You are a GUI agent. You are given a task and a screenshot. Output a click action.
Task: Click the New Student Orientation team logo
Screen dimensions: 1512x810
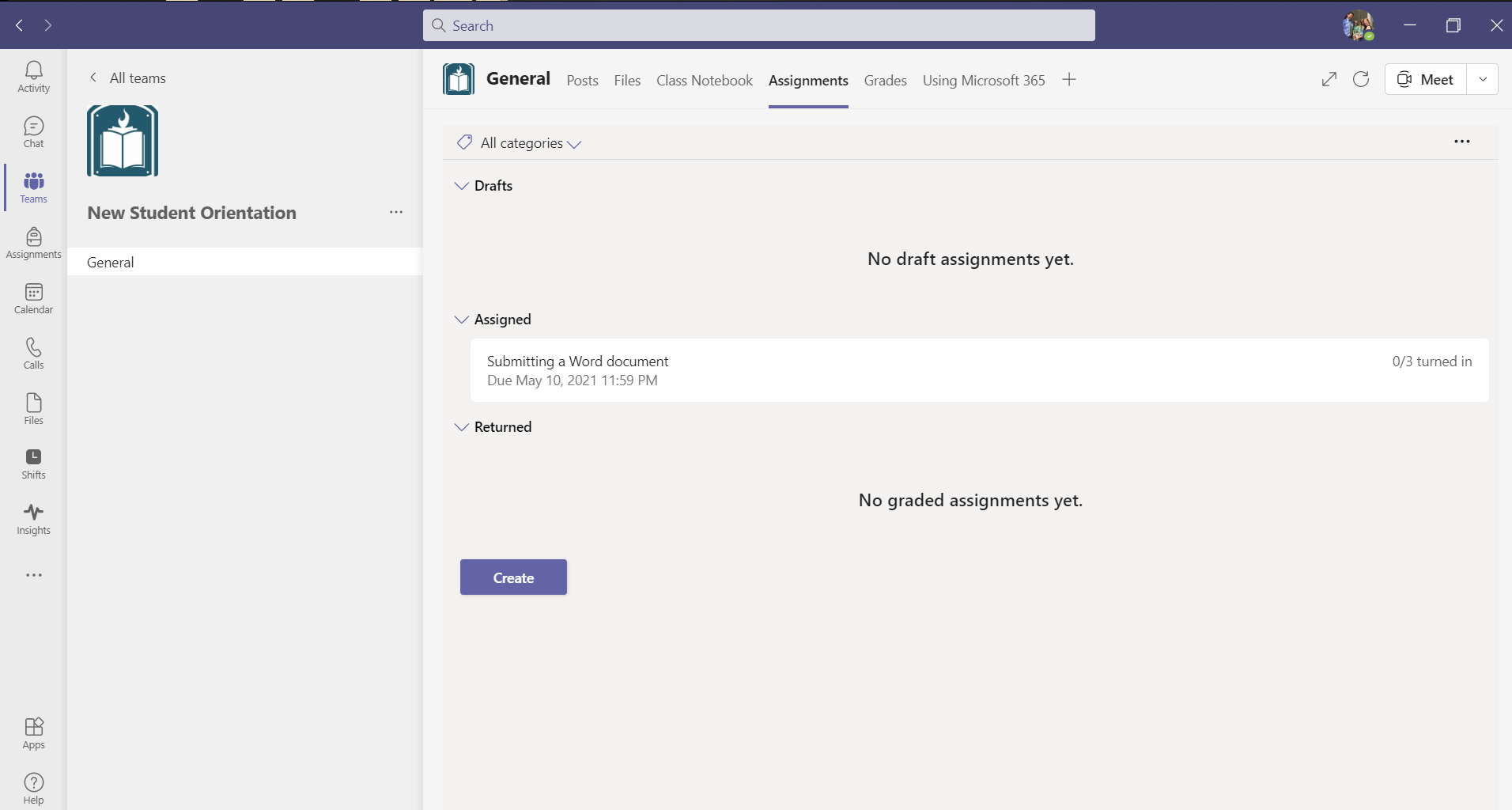(x=123, y=141)
